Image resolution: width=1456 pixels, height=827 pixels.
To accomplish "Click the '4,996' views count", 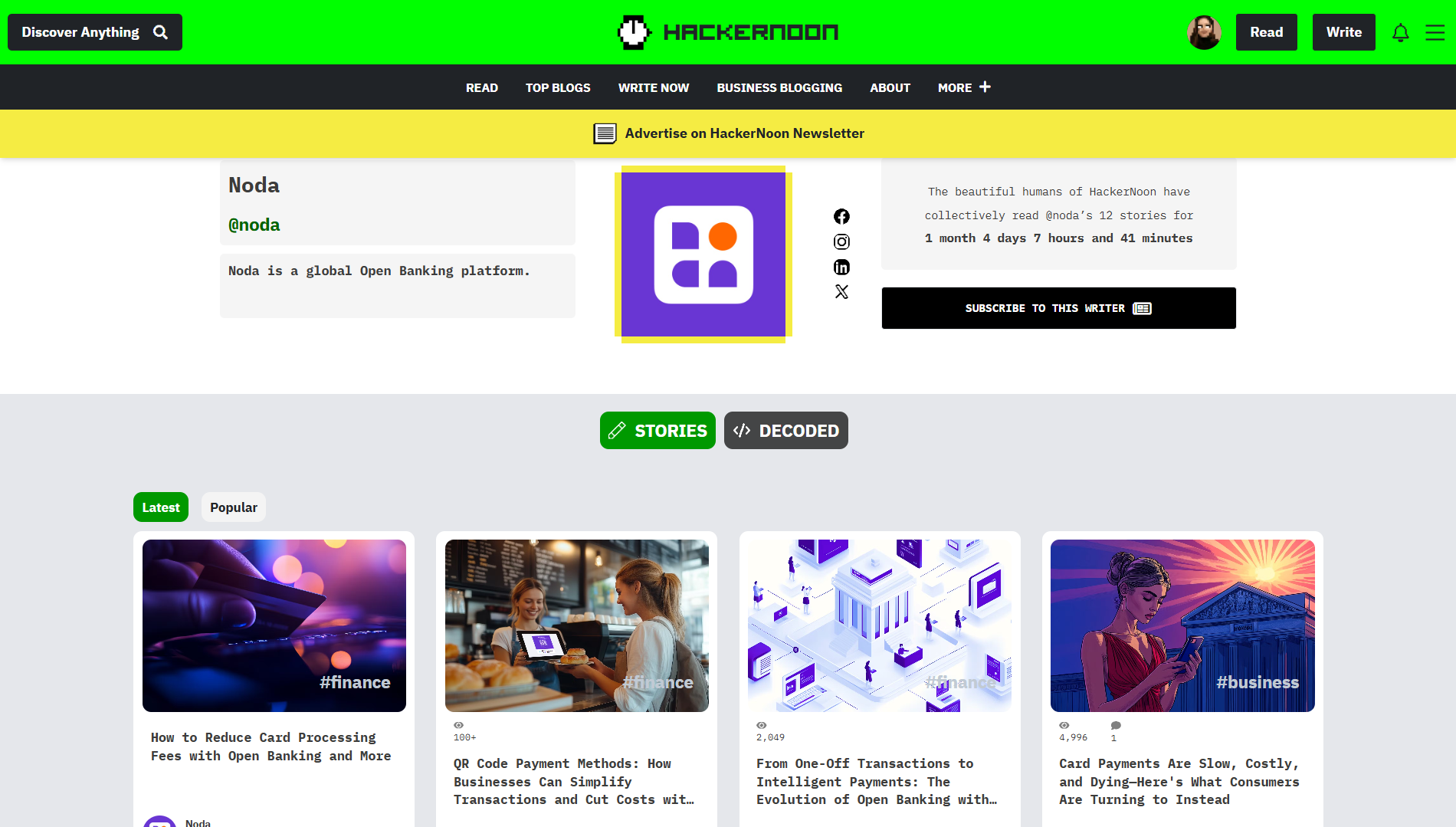I will [x=1073, y=737].
